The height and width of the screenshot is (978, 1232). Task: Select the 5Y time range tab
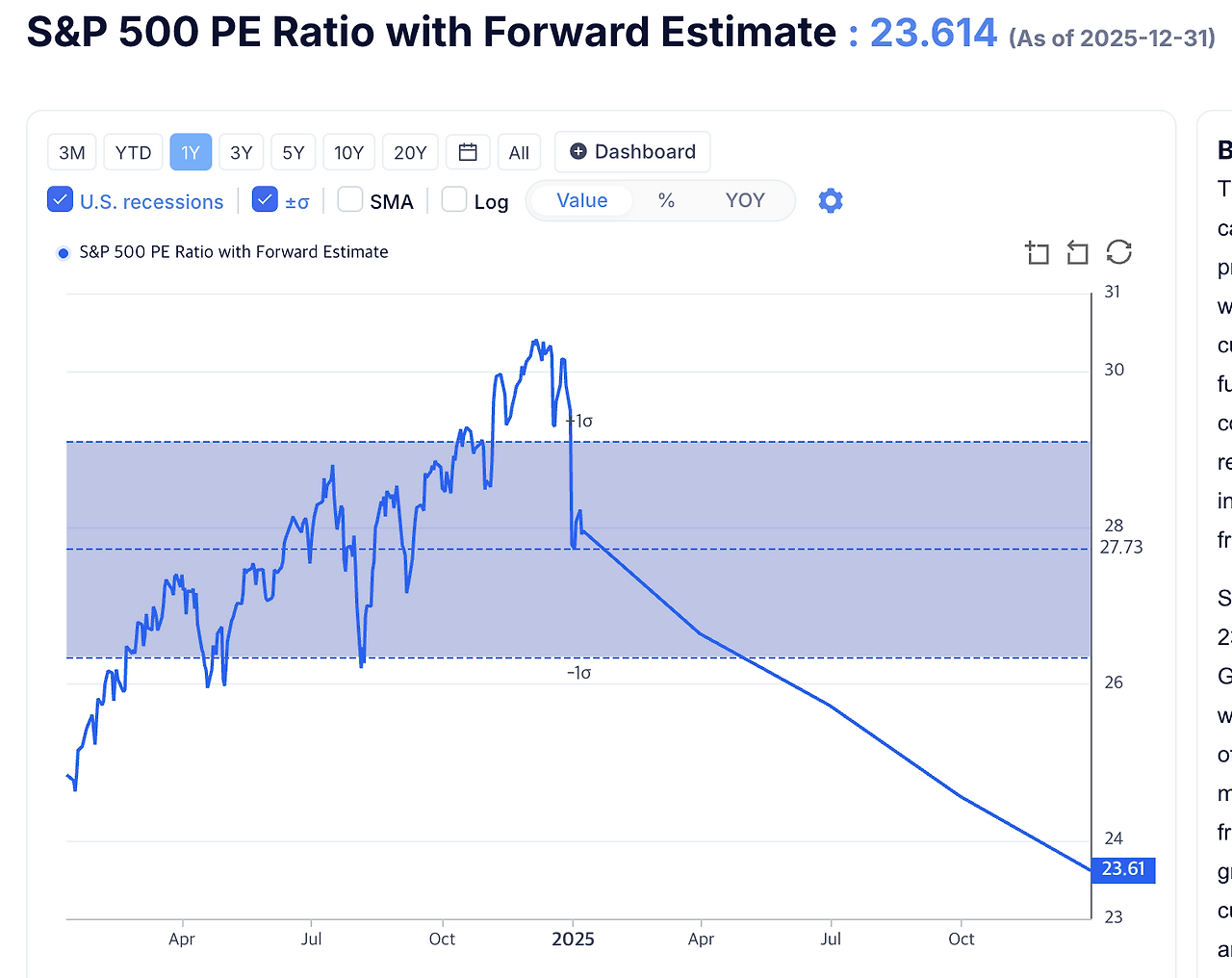tap(293, 151)
